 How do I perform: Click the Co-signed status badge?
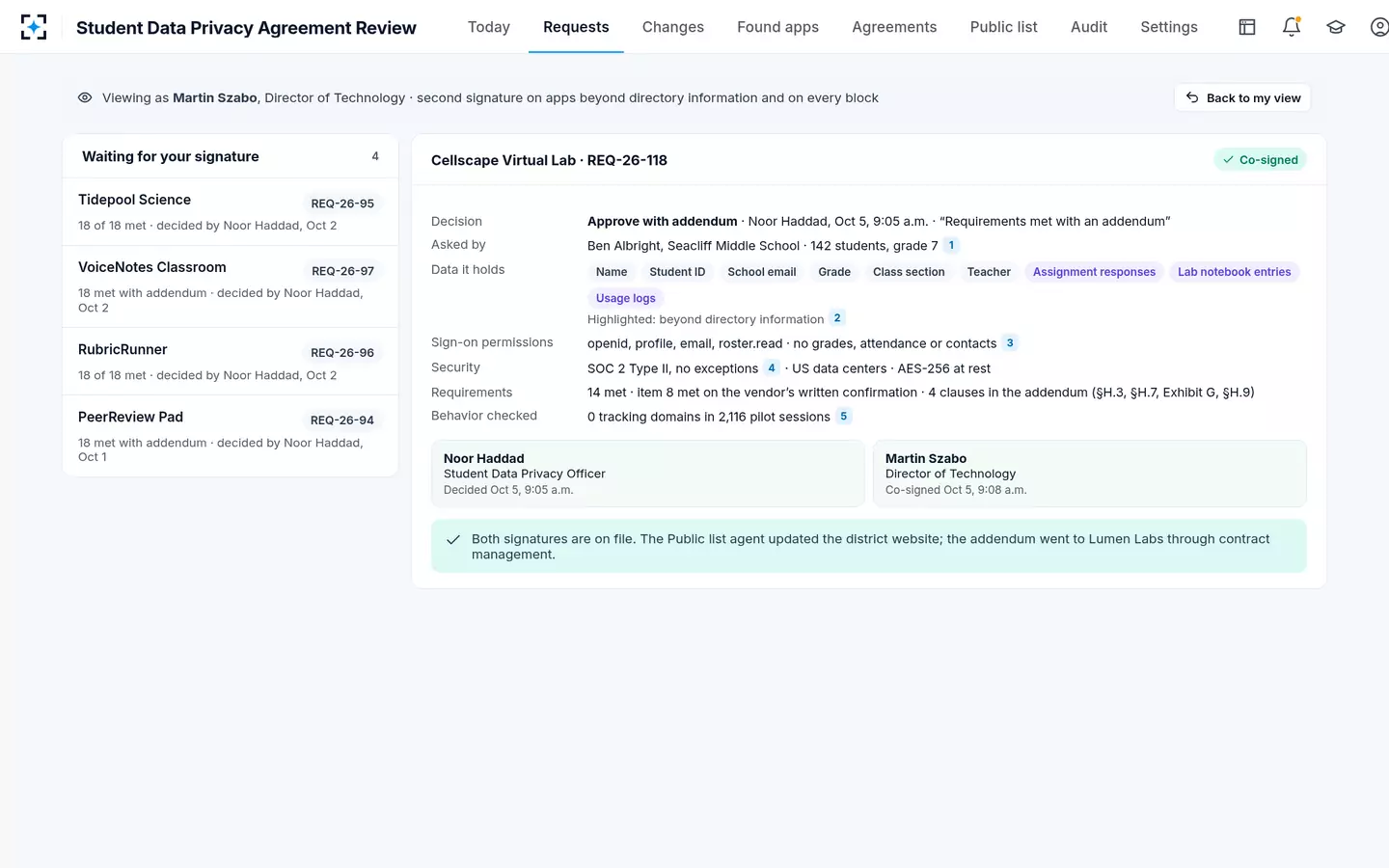pos(1260,160)
